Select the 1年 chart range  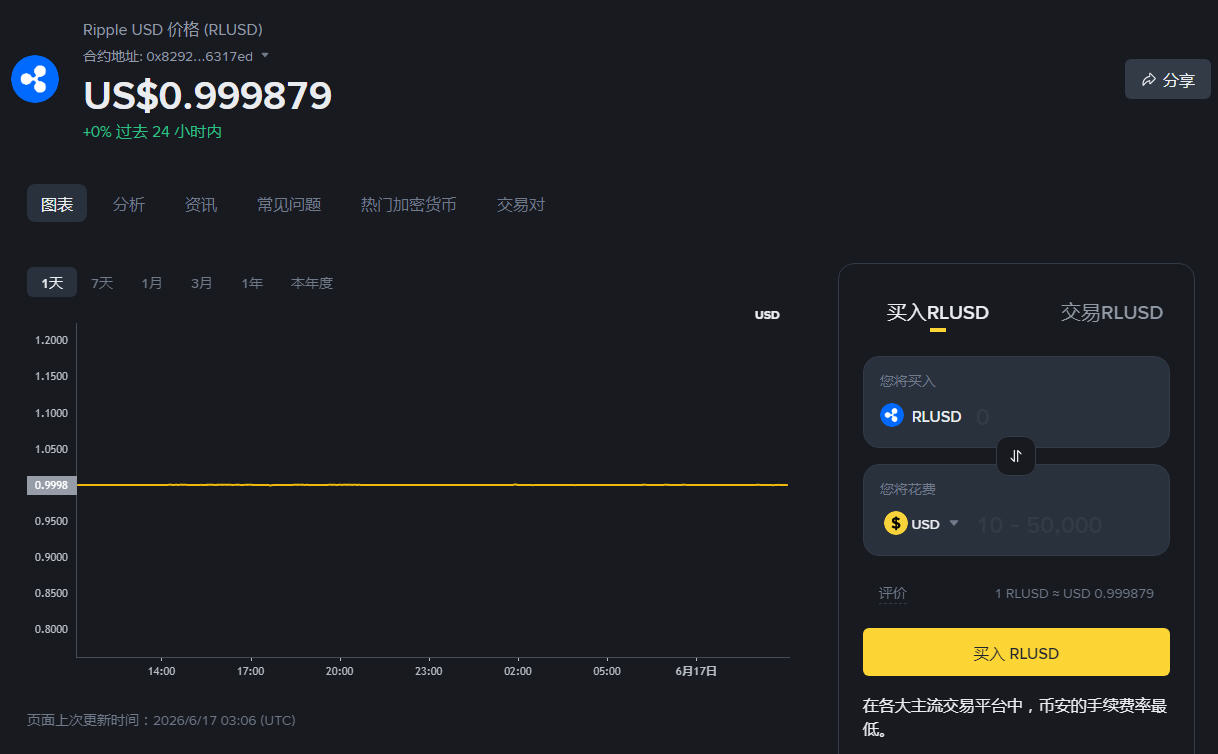252,283
